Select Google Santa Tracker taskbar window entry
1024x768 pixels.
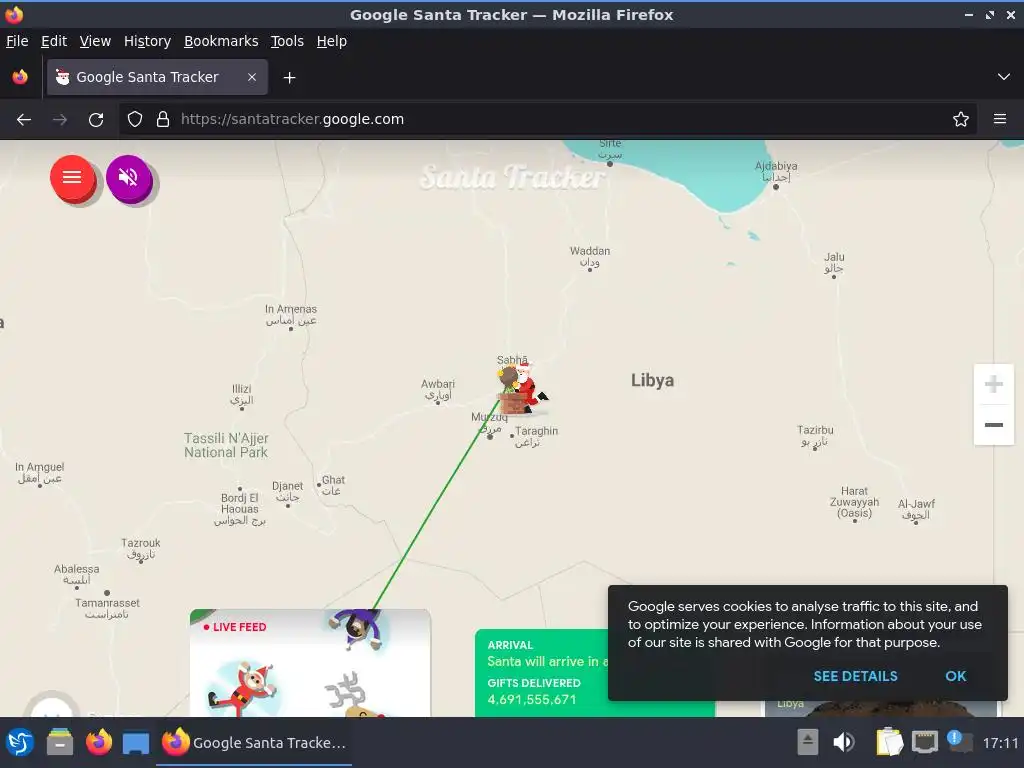coord(254,743)
